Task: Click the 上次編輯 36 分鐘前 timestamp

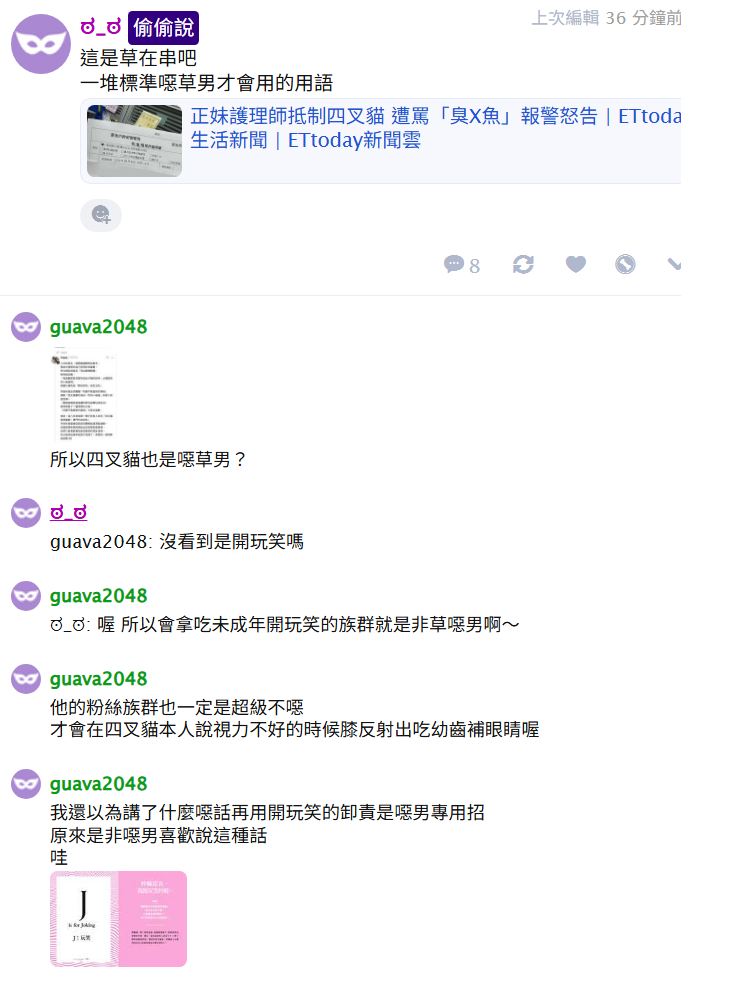Action: (606, 18)
